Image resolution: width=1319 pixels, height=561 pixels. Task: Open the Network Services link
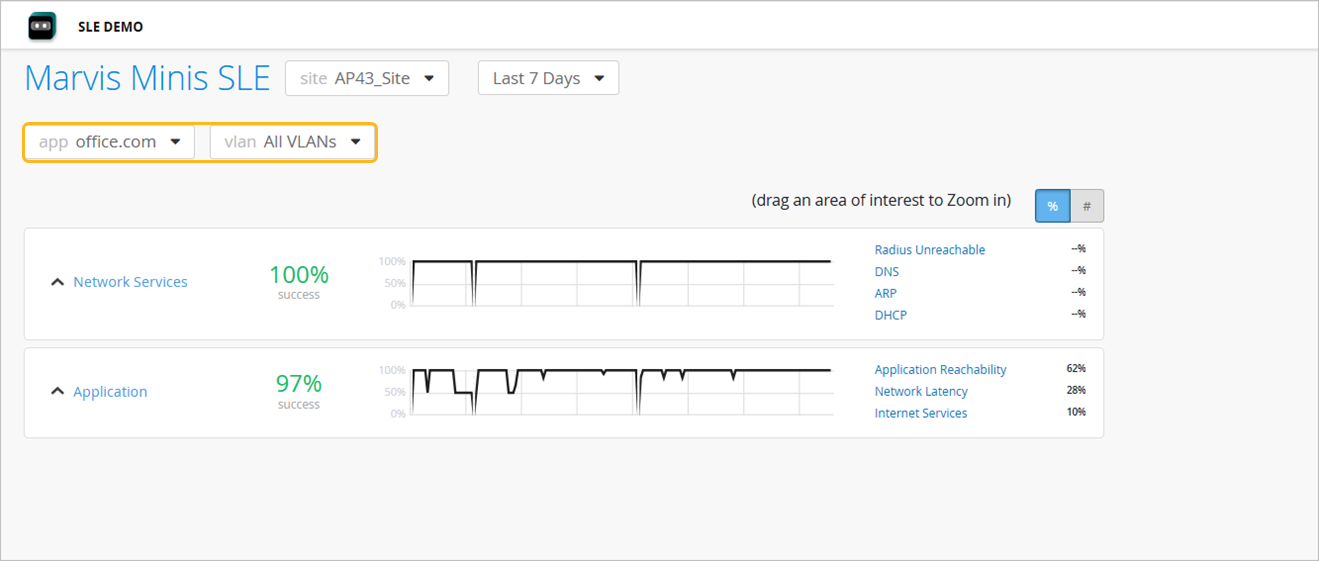pyautogui.click(x=130, y=282)
